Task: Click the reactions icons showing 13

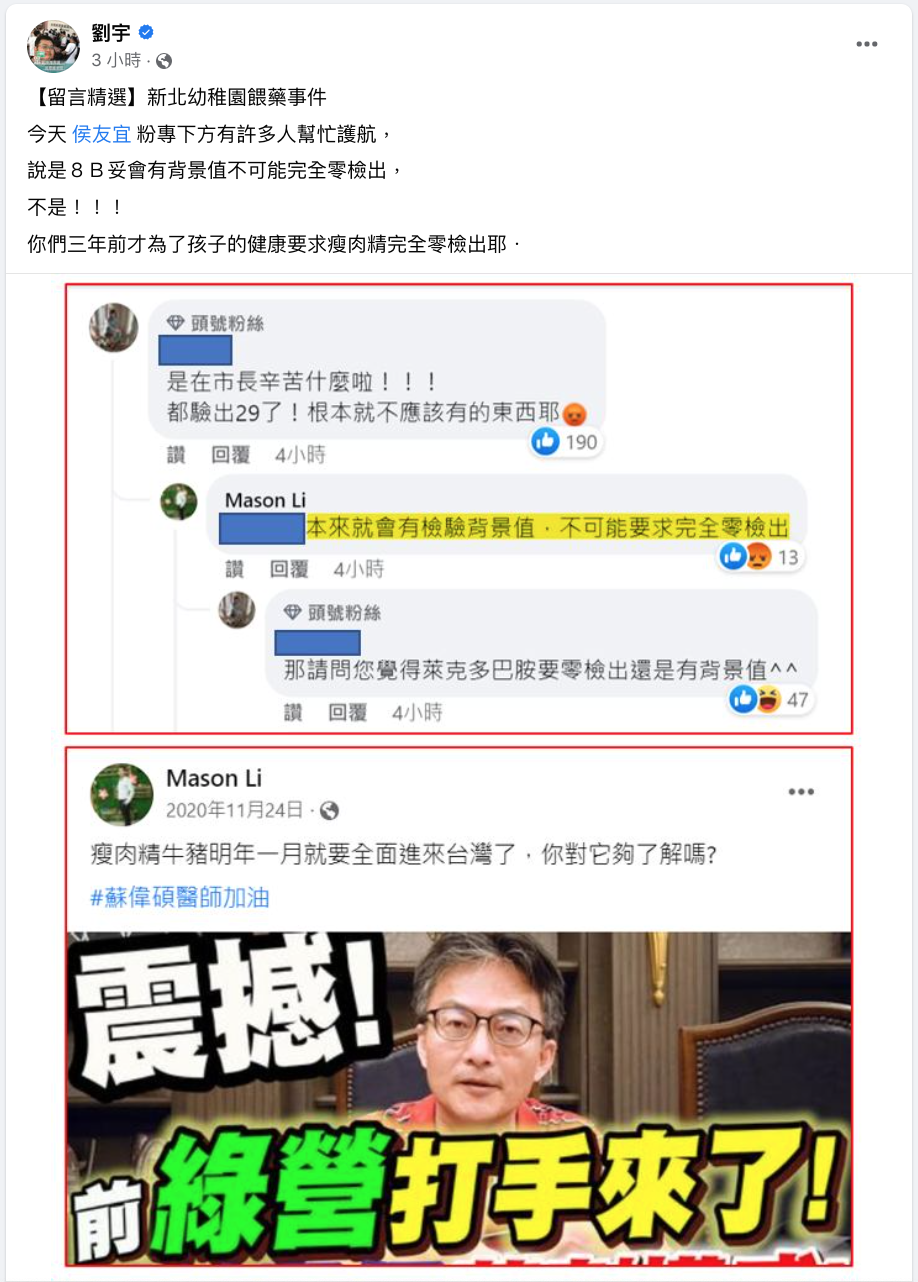Action: (746, 556)
